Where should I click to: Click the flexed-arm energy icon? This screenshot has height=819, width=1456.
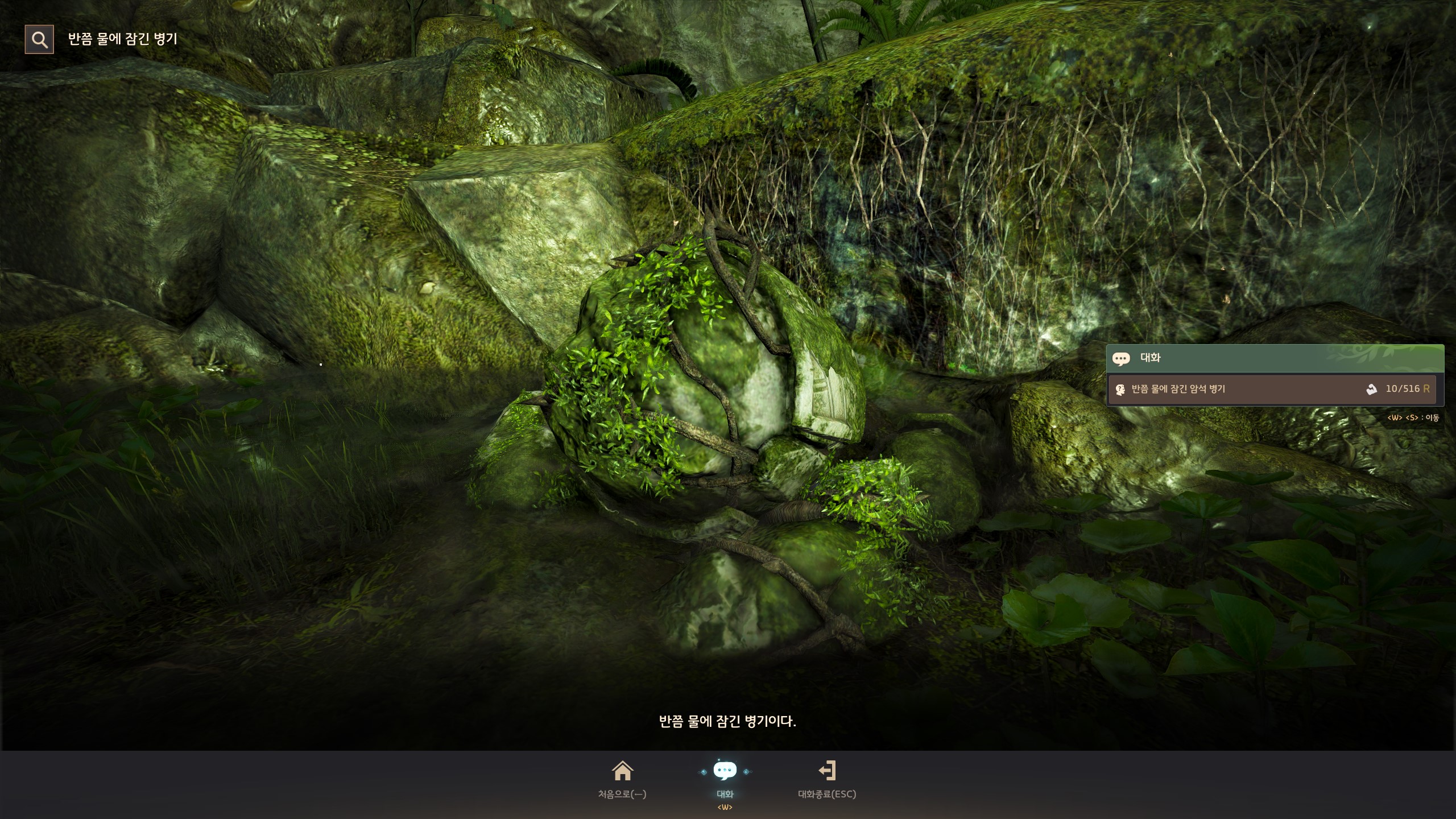[1371, 389]
